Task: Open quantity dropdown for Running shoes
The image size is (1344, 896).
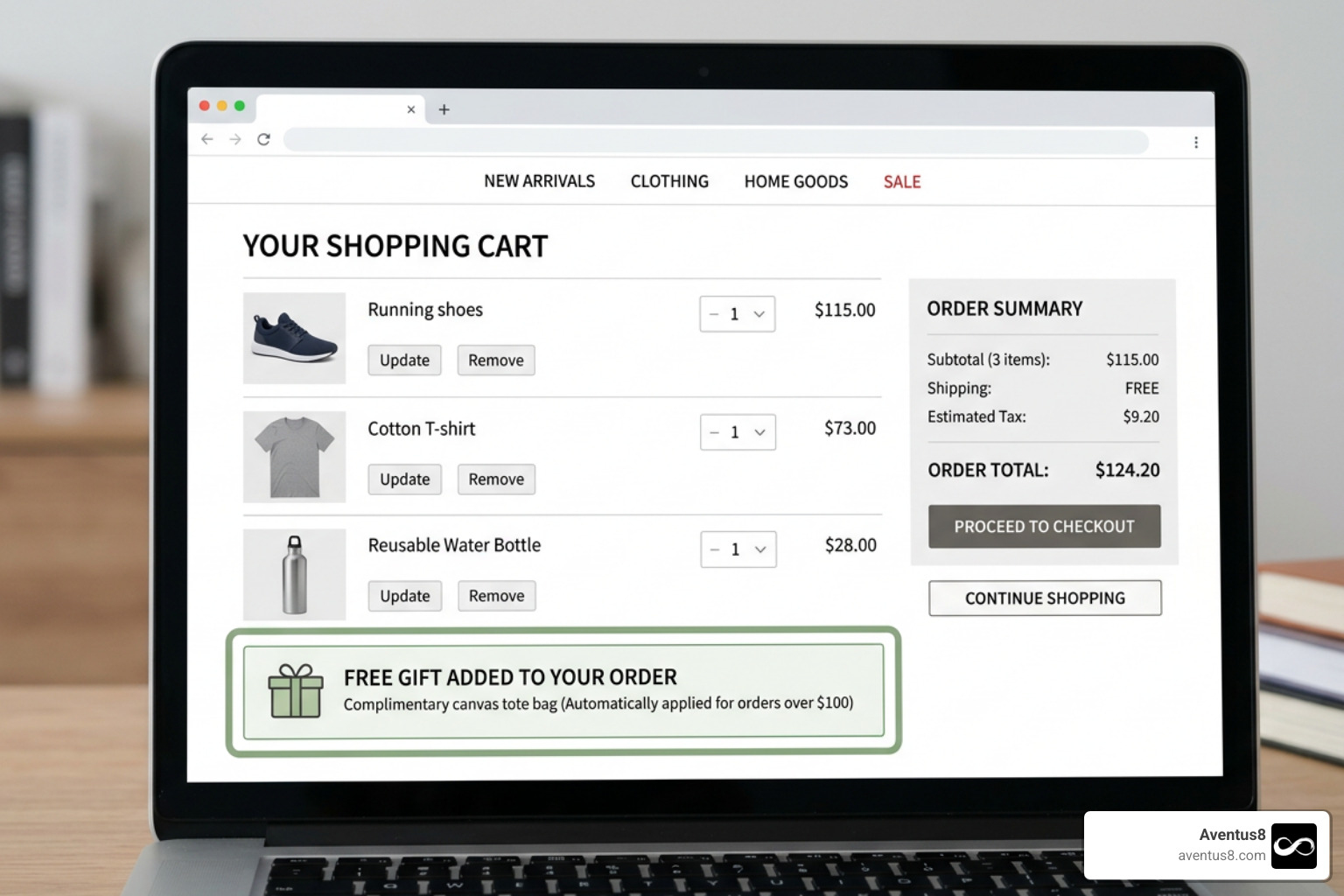Action: pyautogui.click(x=759, y=314)
